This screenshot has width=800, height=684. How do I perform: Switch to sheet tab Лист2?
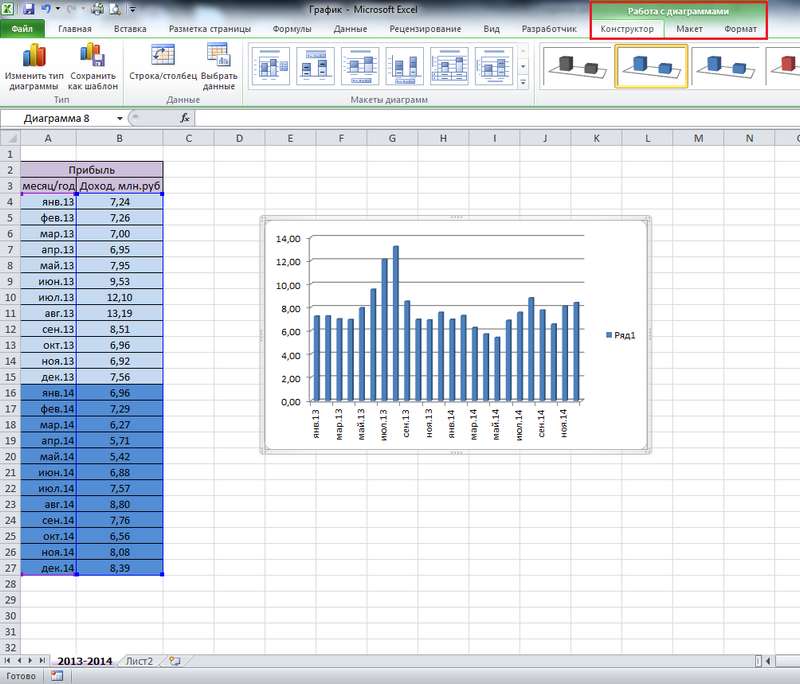click(139, 661)
